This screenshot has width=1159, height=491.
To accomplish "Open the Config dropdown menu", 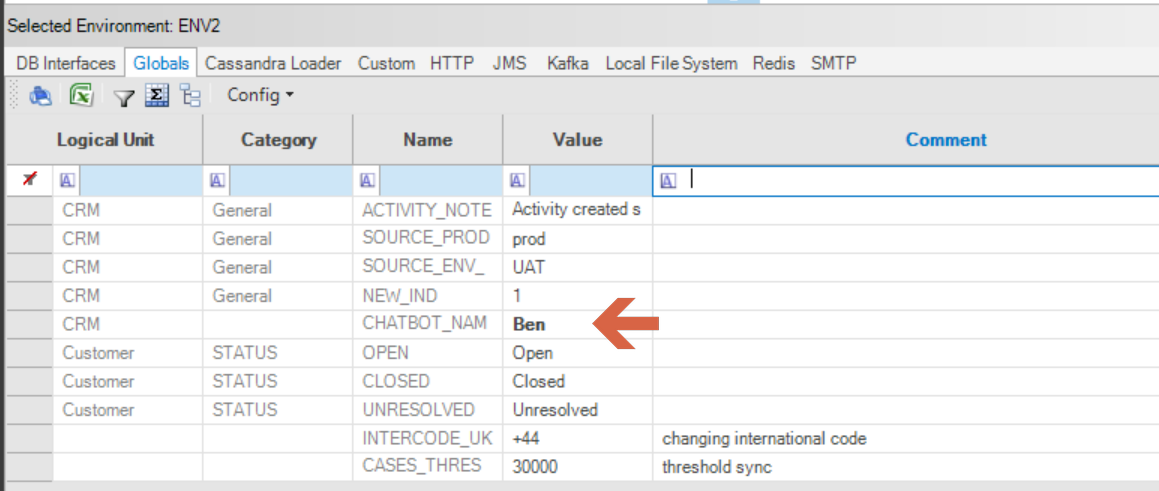I will pos(260,95).
